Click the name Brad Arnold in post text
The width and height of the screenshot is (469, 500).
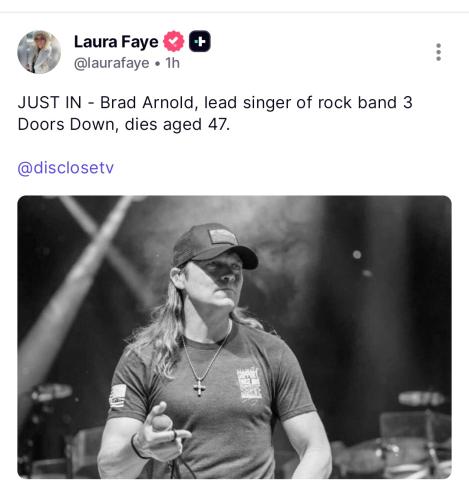pyautogui.click(x=147, y=102)
